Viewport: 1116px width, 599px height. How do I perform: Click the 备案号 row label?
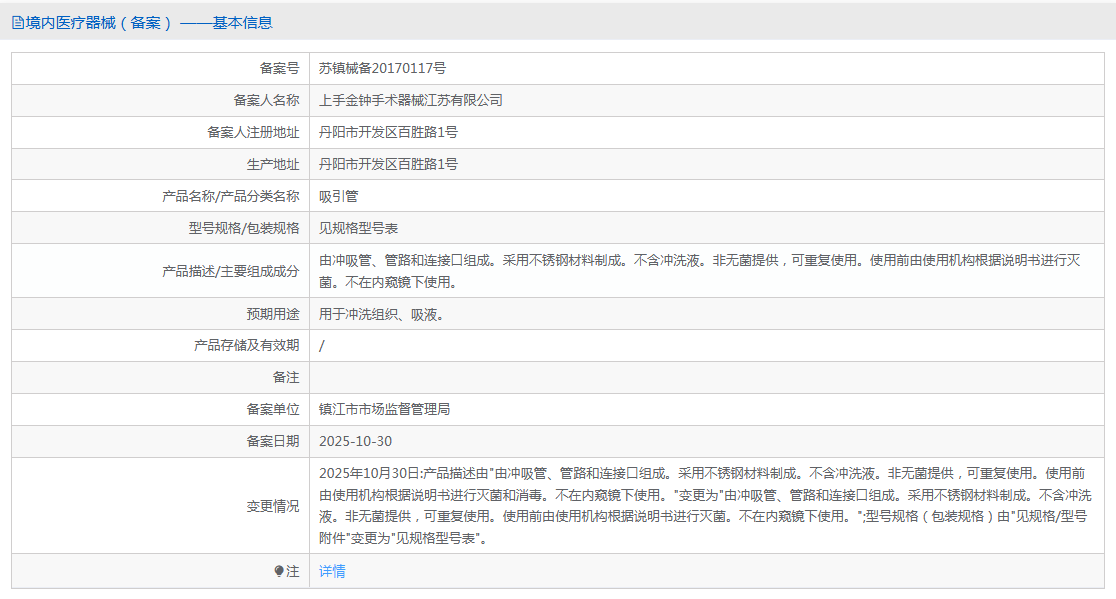tap(279, 68)
